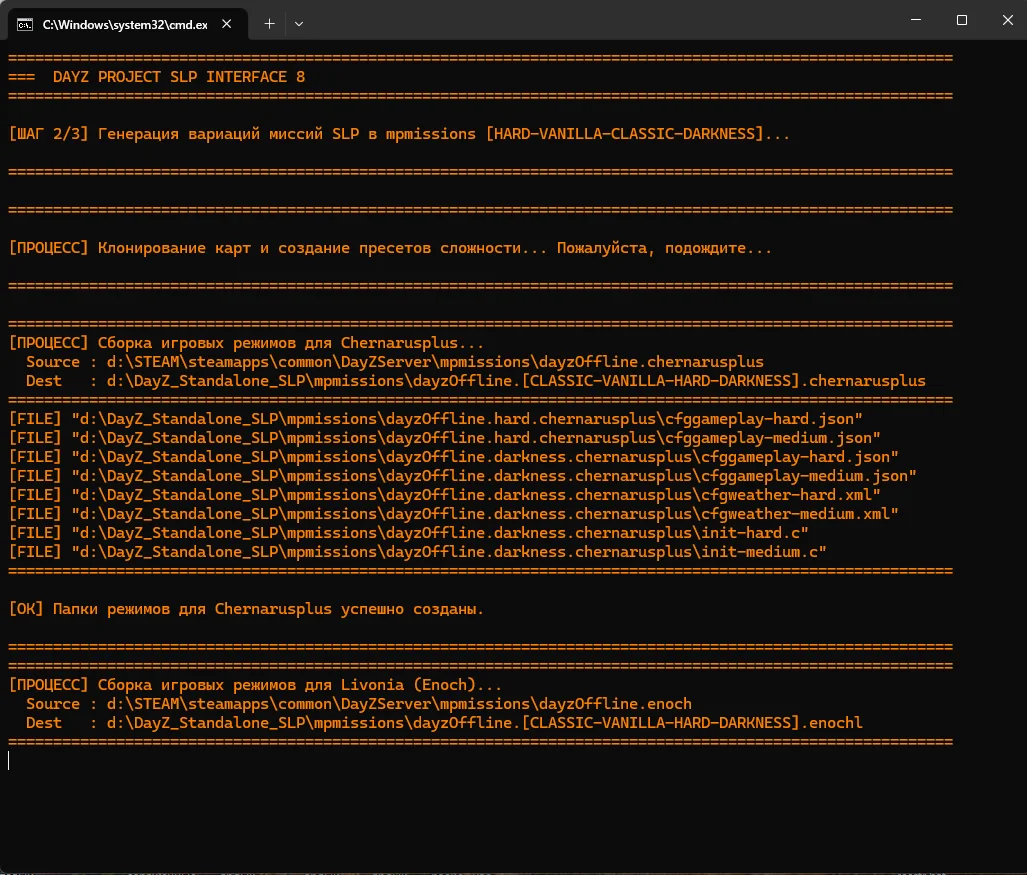
Task: Click the Dest path ending with .chernarusplus
Action: tap(516, 381)
